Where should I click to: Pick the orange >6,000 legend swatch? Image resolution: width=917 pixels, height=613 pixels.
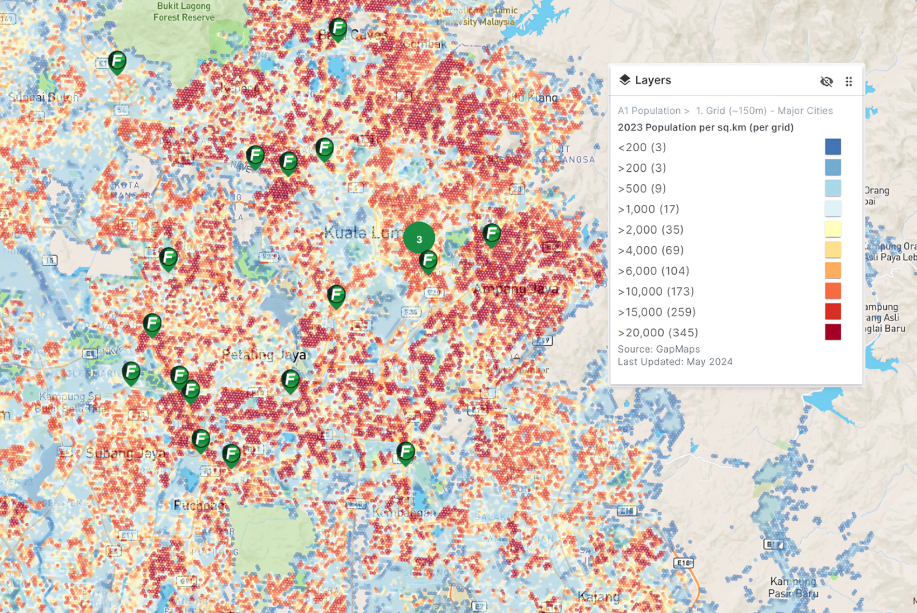(832, 271)
